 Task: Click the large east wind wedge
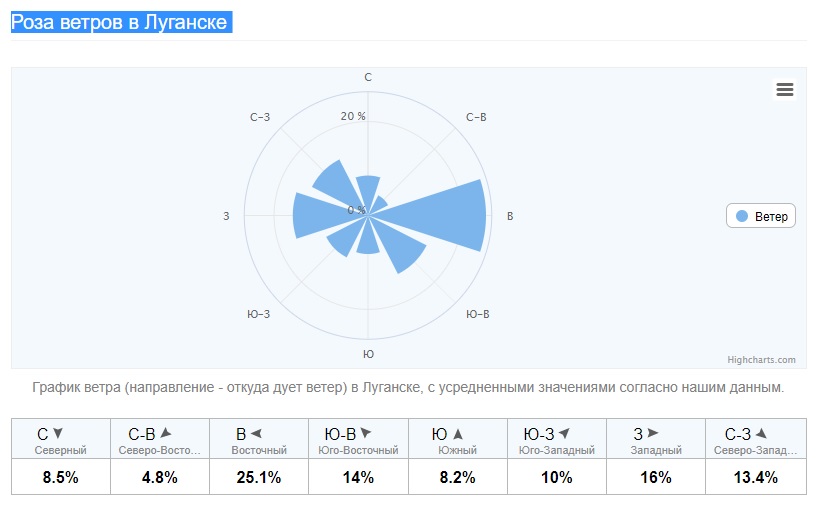tap(450, 215)
